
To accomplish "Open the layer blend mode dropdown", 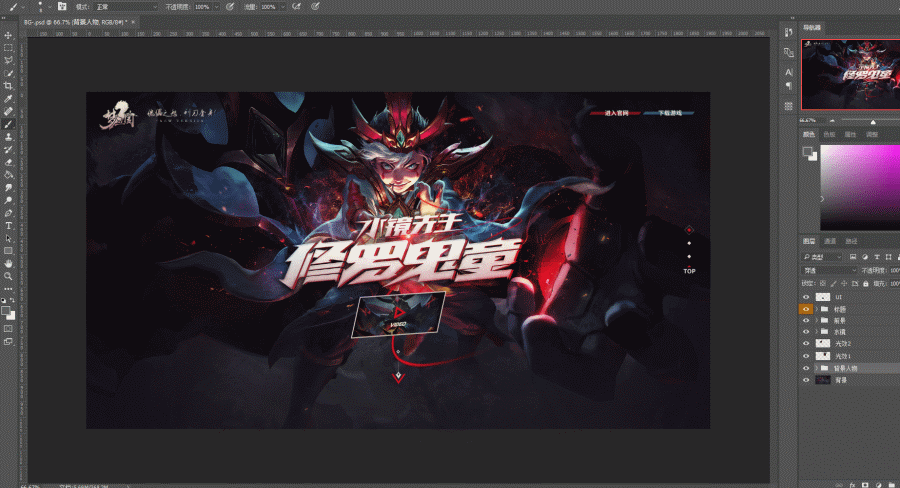I will click(x=829, y=270).
